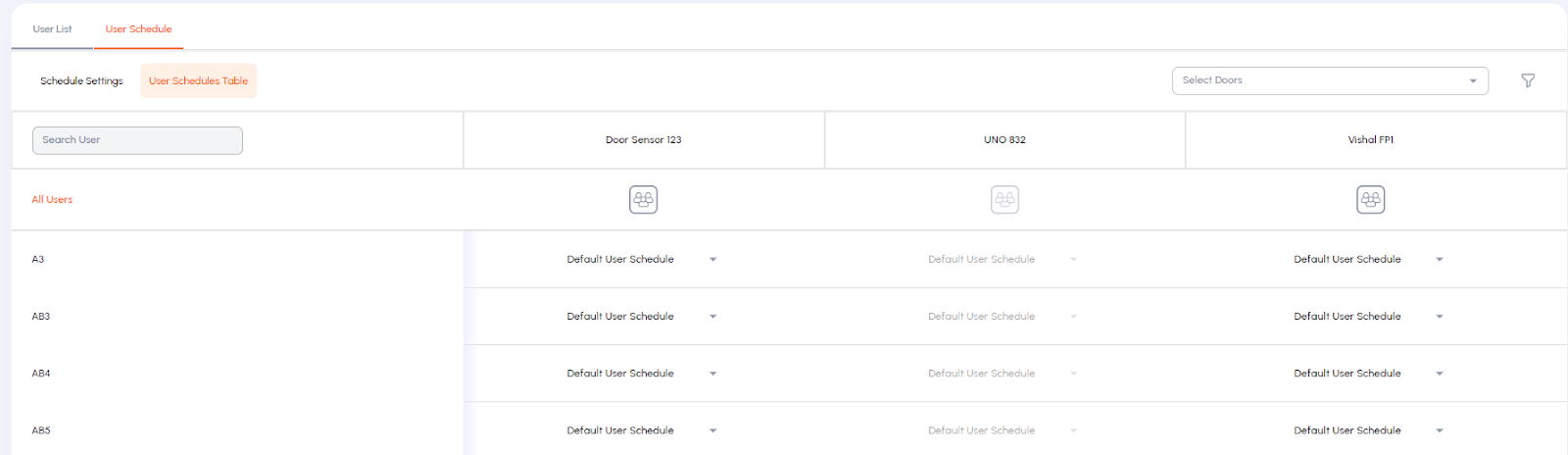Screen dimensions: 1568x455
Task: Click the all-users group icon under Vishal FP1
Action: click(x=1370, y=199)
